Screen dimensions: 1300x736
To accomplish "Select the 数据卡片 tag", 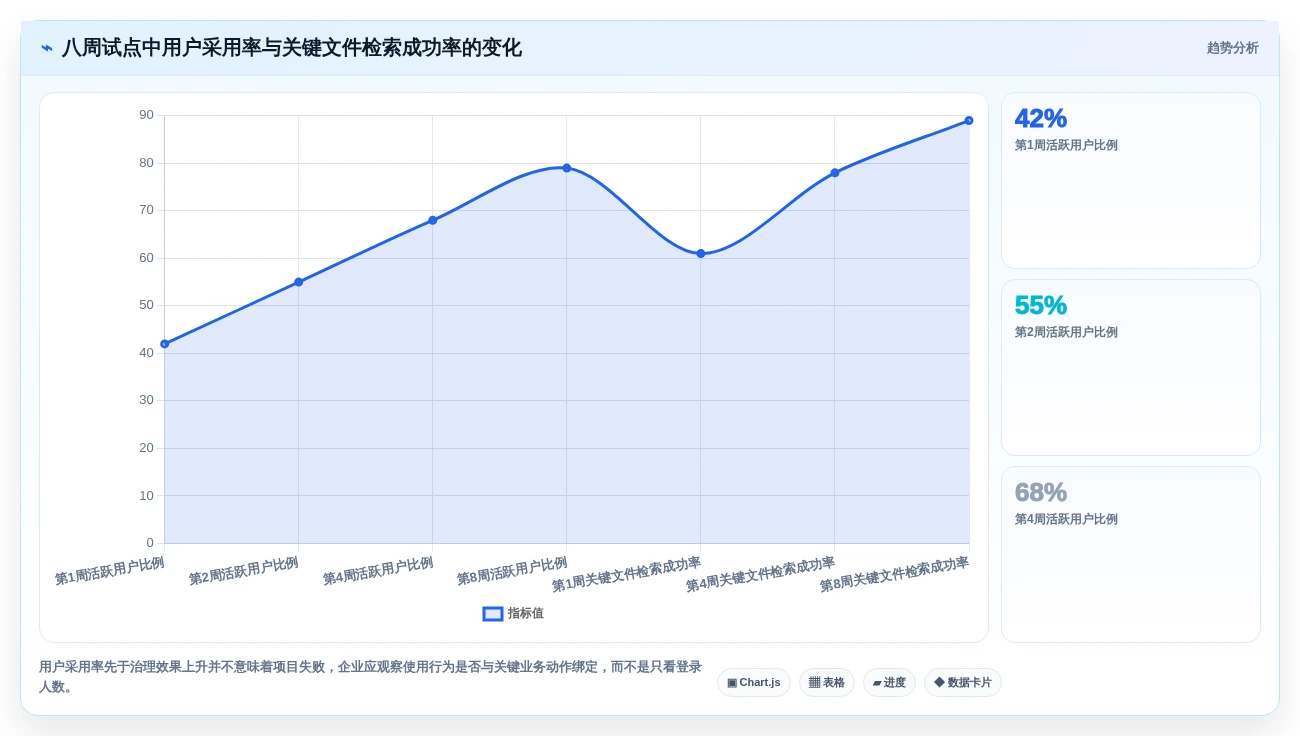I will click(963, 682).
